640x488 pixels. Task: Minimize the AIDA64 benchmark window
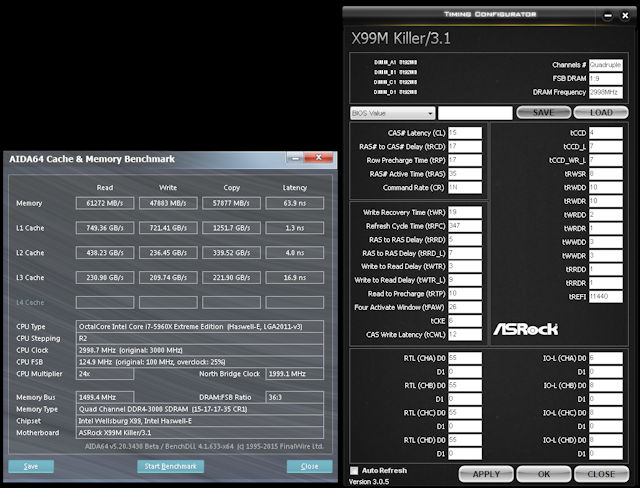pyautogui.click(x=295, y=158)
